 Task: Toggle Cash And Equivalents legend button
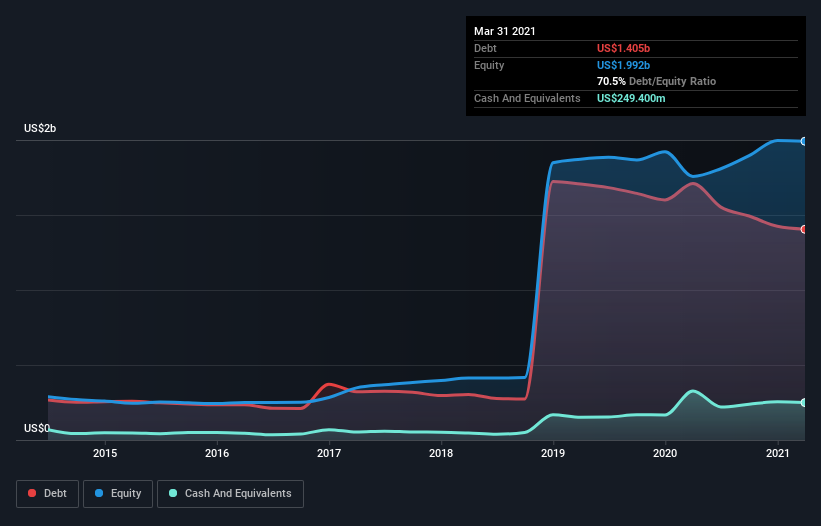coord(230,494)
